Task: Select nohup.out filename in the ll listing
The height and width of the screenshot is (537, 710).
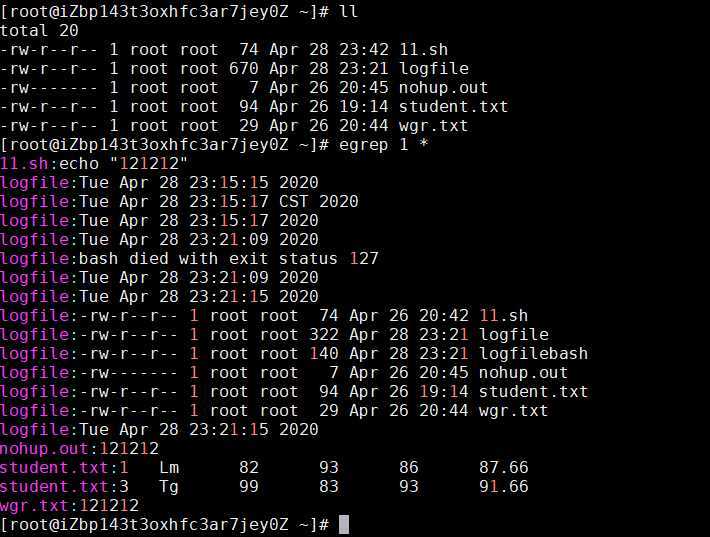Action: (x=443, y=87)
